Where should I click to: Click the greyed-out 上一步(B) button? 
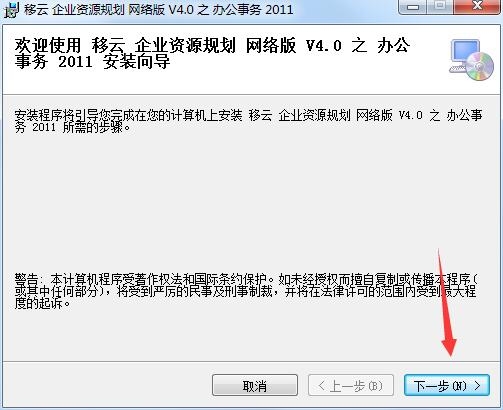coord(351,385)
